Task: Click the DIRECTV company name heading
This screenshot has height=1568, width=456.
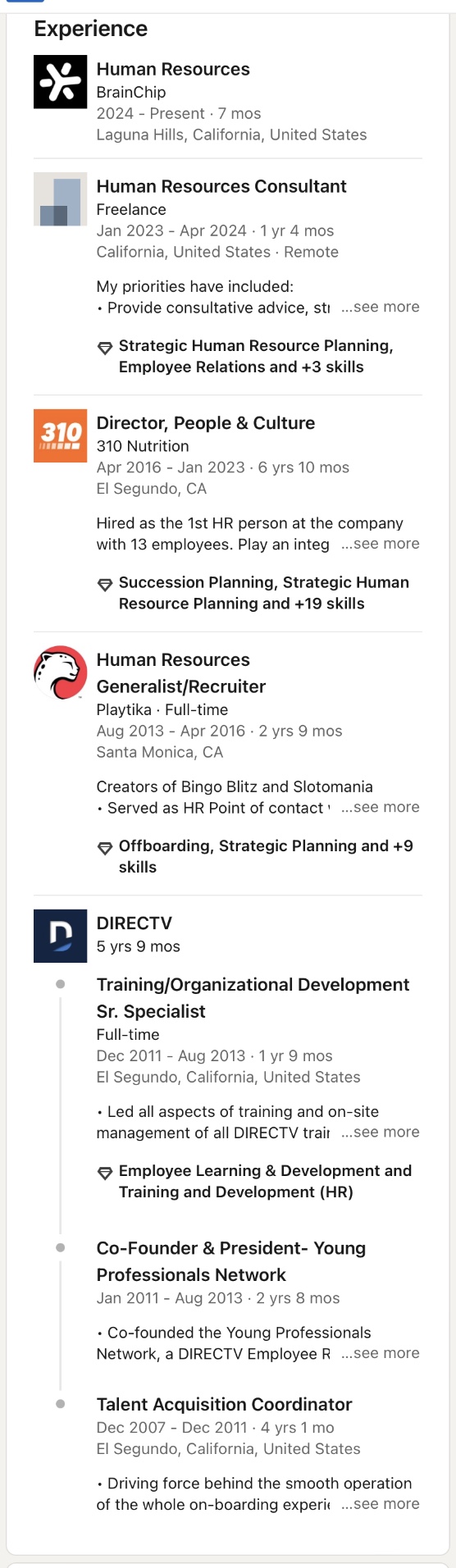Action: pos(135,923)
